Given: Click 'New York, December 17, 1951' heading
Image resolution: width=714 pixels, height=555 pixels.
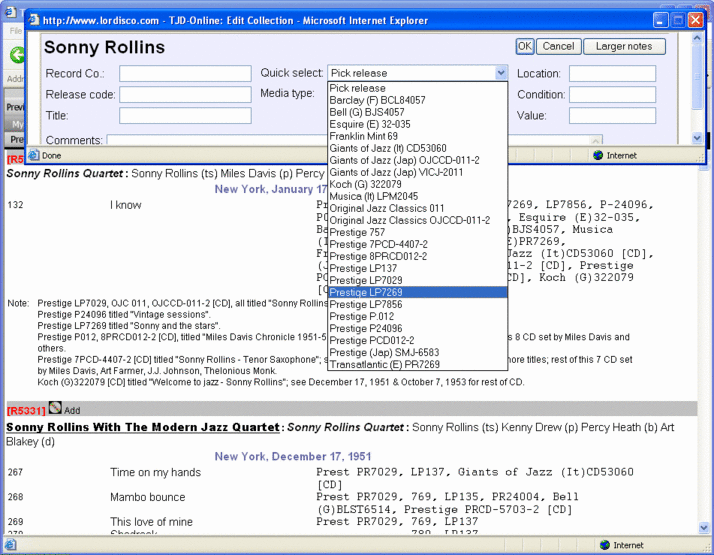Looking at the screenshot, I should click(x=293, y=456).
